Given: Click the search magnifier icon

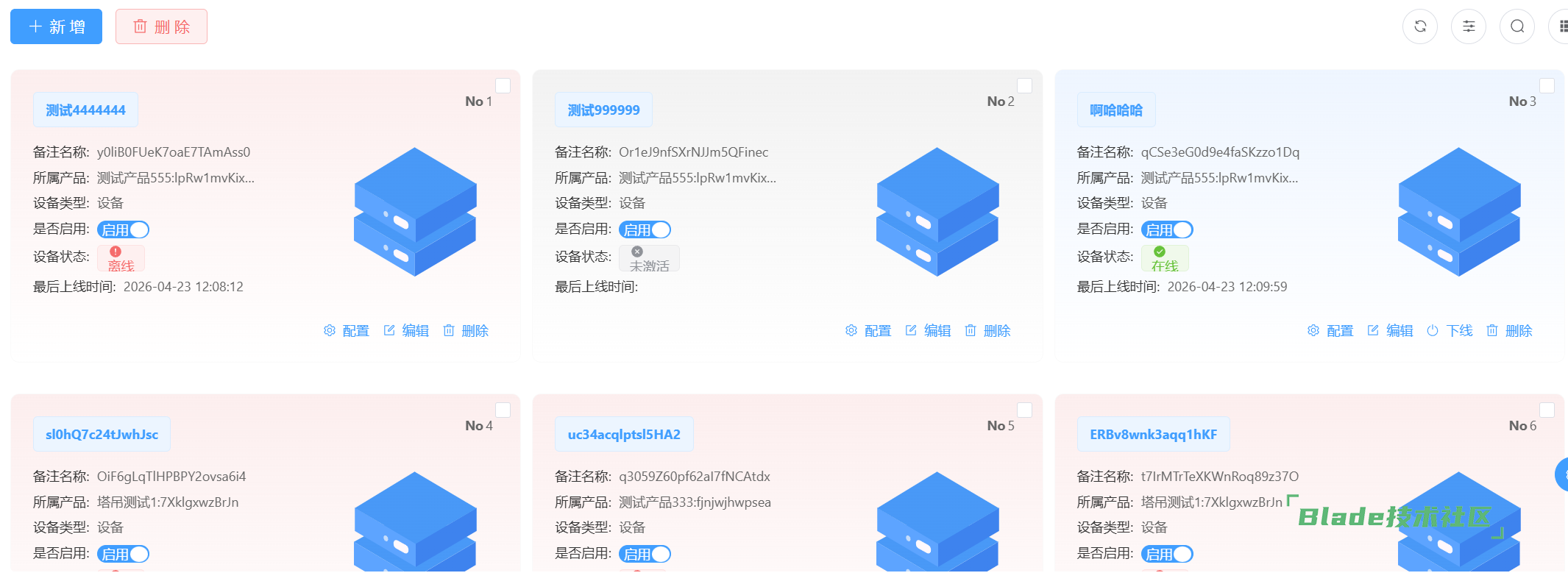Looking at the screenshot, I should pos(1516,26).
